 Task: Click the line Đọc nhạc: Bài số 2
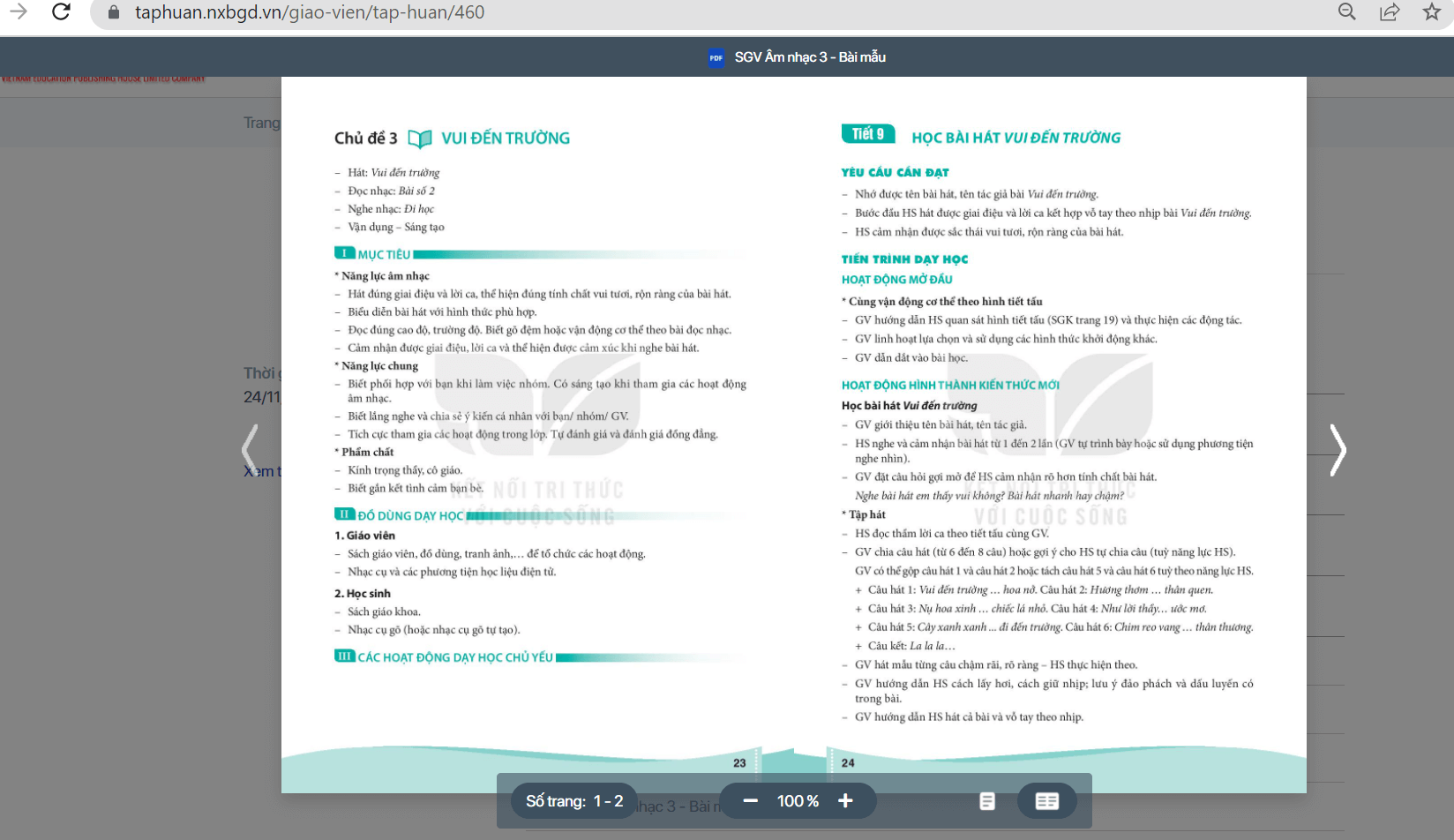tap(391, 191)
